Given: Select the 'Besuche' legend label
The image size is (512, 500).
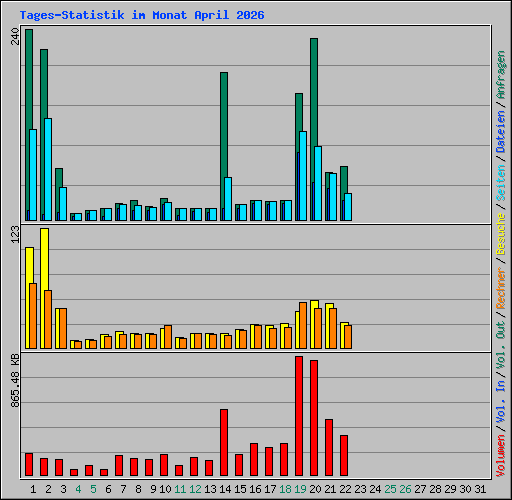Looking at the screenshot, I should (x=501, y=234).
